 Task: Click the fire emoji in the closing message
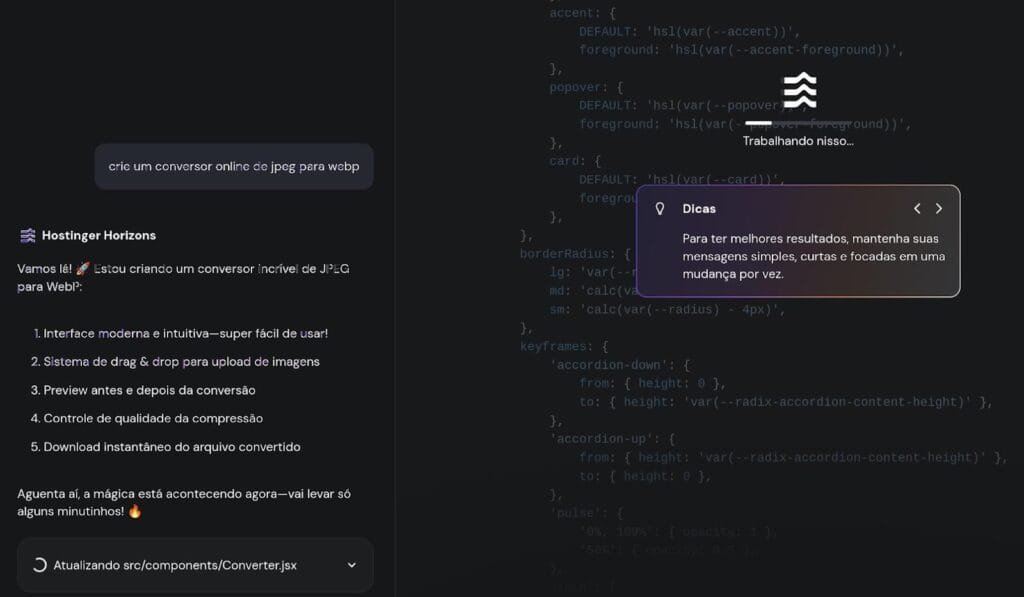[135, 510]
